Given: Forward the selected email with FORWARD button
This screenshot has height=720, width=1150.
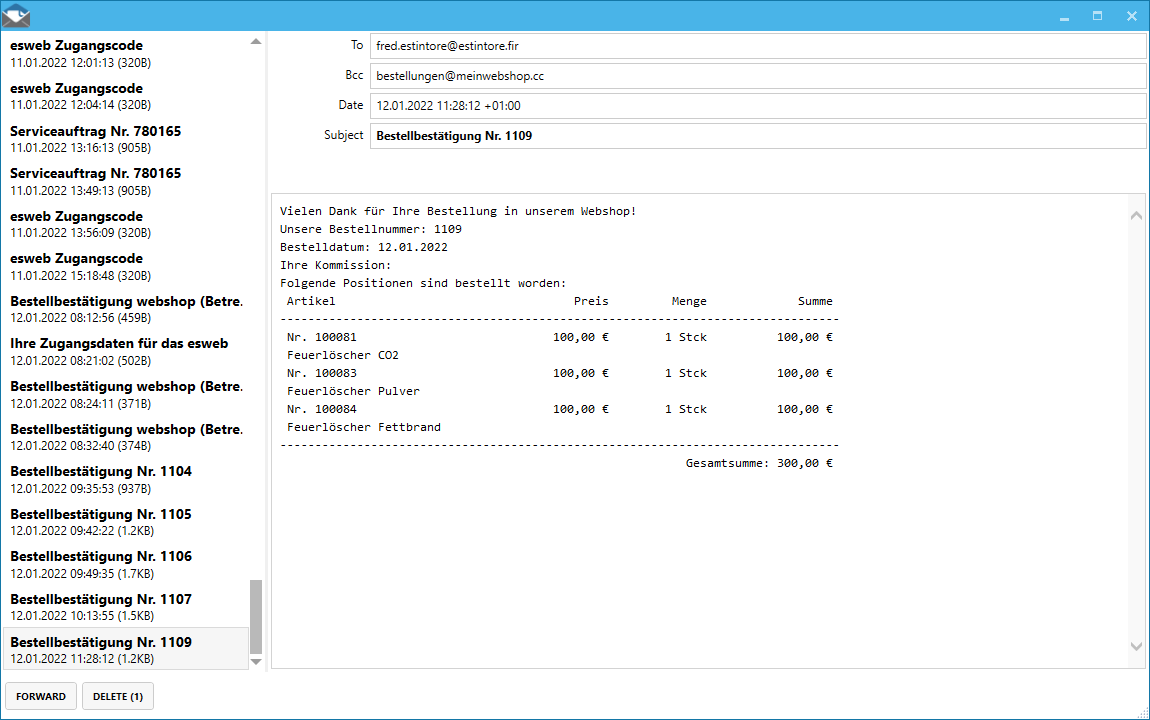Looking at the screenshot, I should click(x=41, y=697).
